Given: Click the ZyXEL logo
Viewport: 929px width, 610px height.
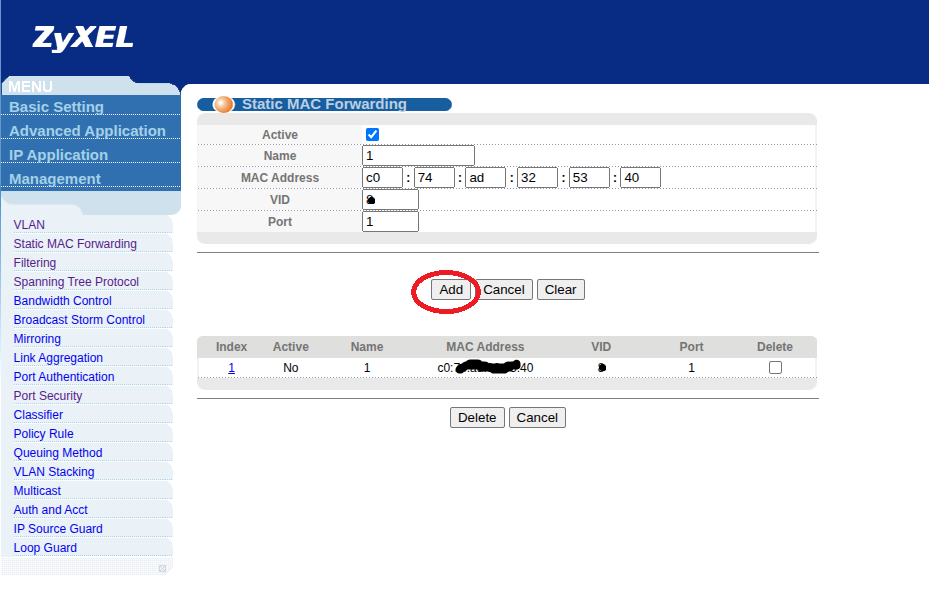Looking at the screenshot, I should [x=83, y=39].
